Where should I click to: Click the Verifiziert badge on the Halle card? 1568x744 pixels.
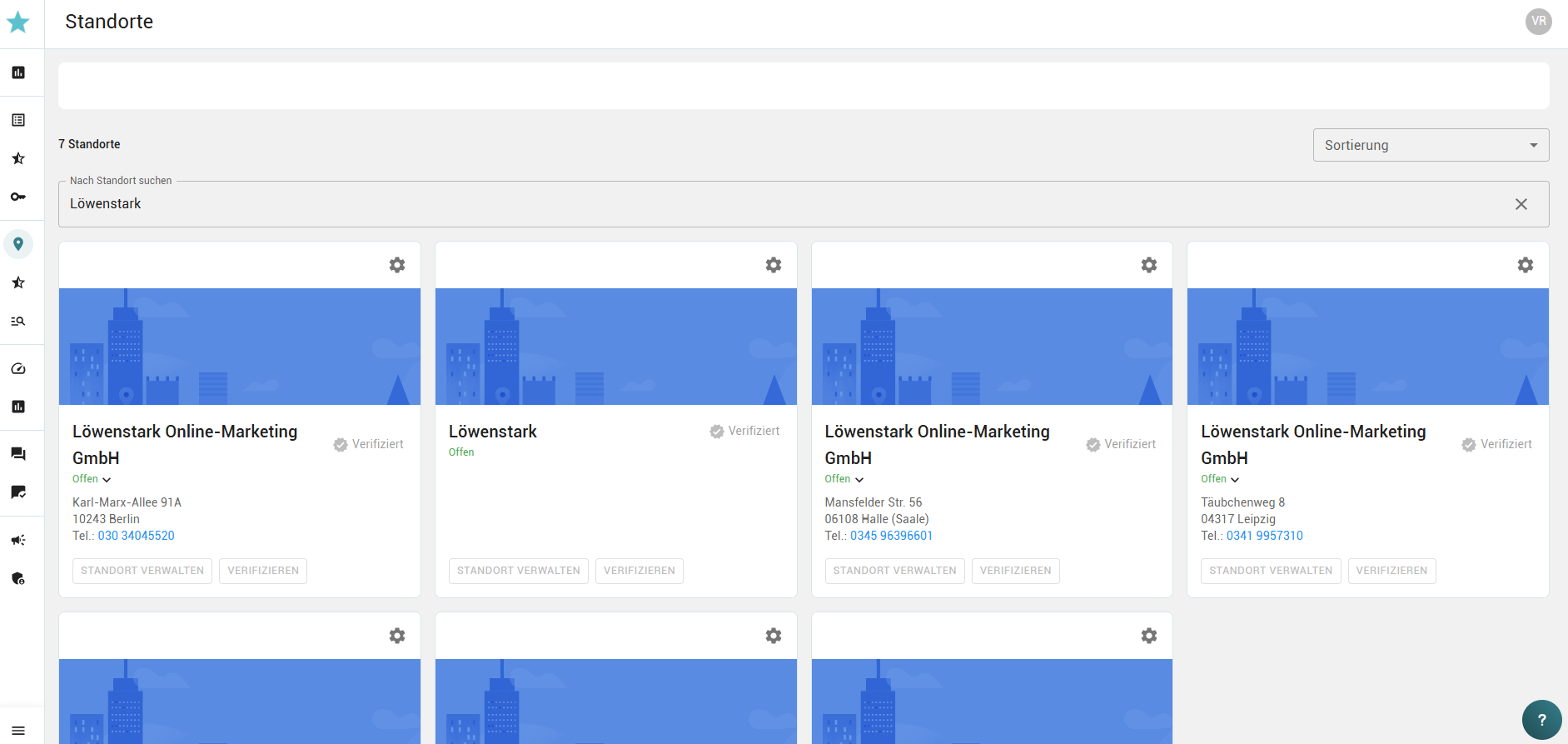coord(1122,444)
